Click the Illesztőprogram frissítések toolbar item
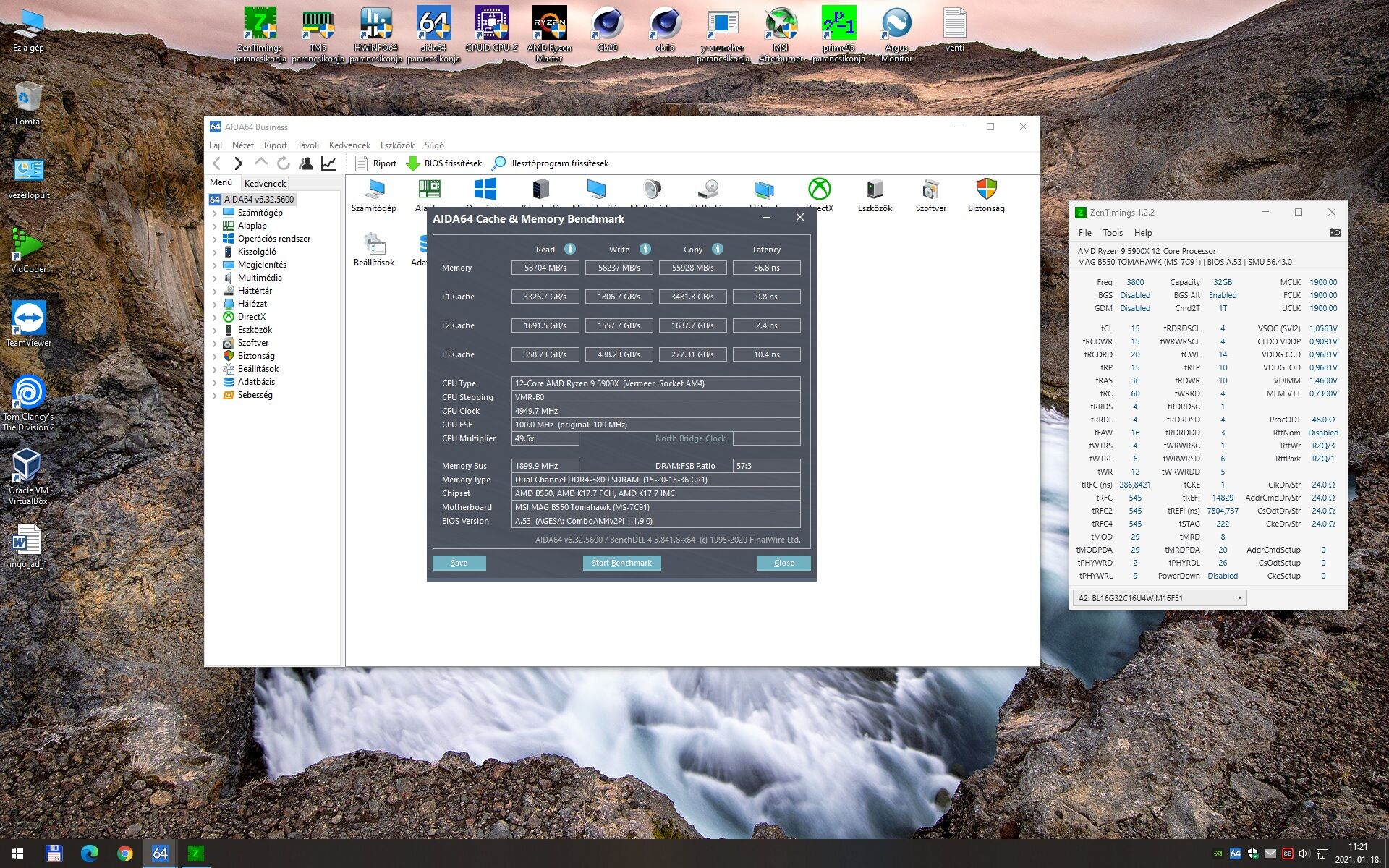The height and width of the screenshot is (868, 1389). (550, 163)
